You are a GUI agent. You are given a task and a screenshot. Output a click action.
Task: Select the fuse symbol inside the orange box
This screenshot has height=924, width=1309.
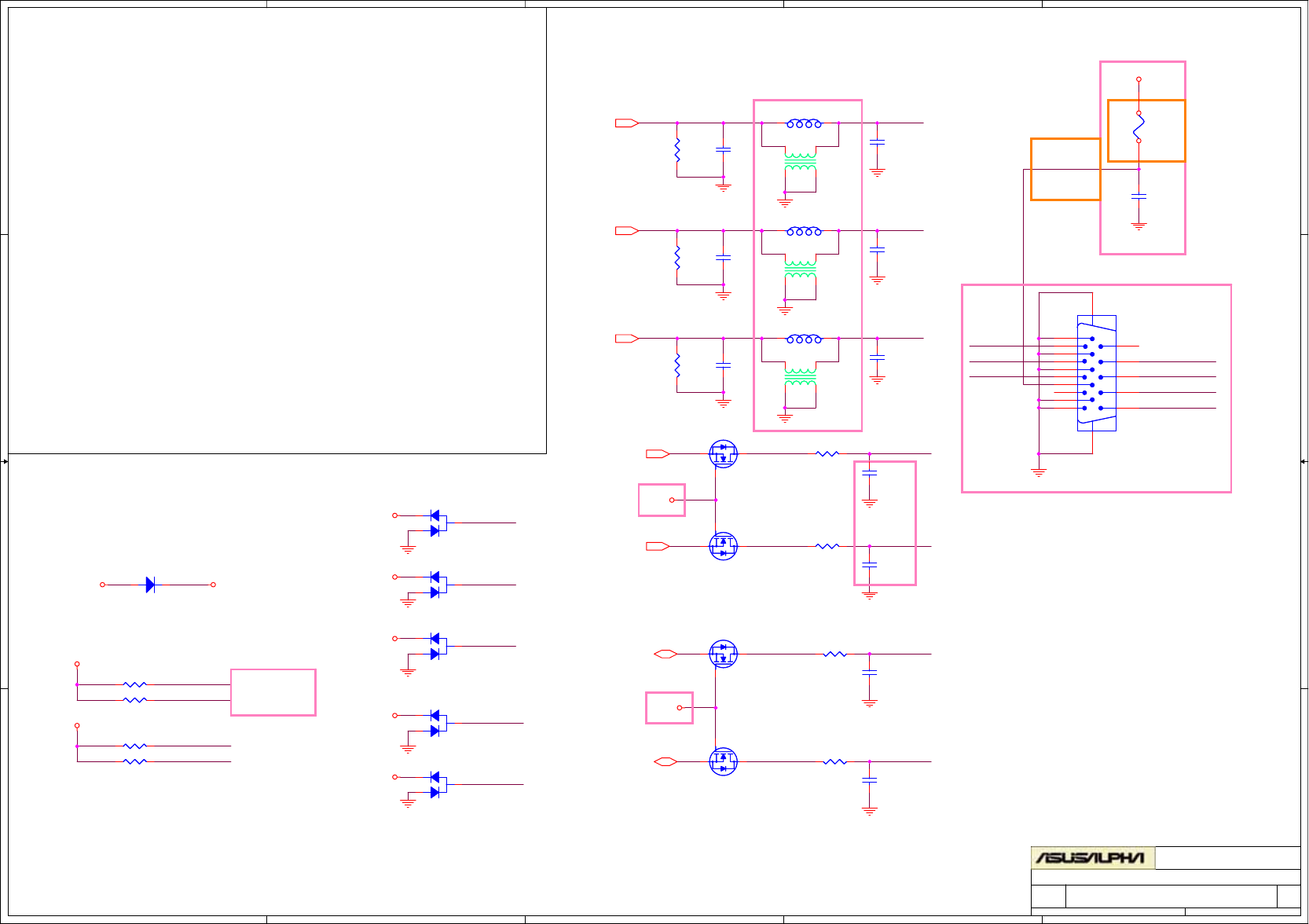1138,127
